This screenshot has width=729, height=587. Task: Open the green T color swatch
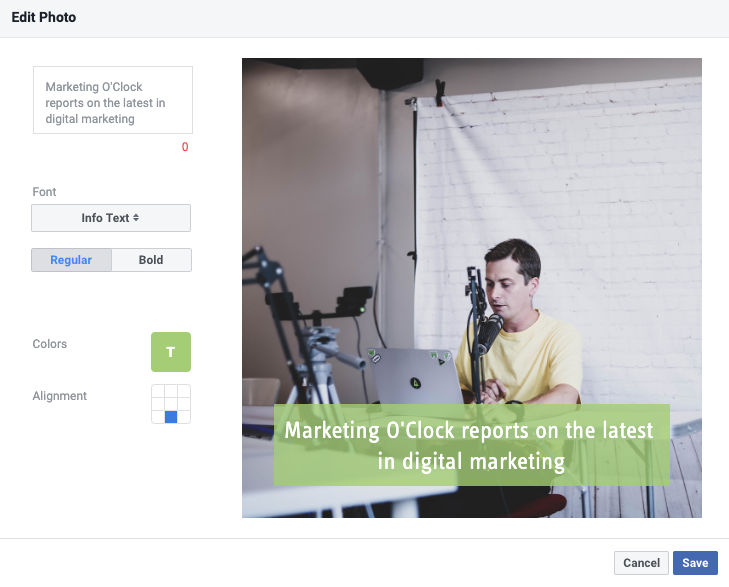point(171,352)
